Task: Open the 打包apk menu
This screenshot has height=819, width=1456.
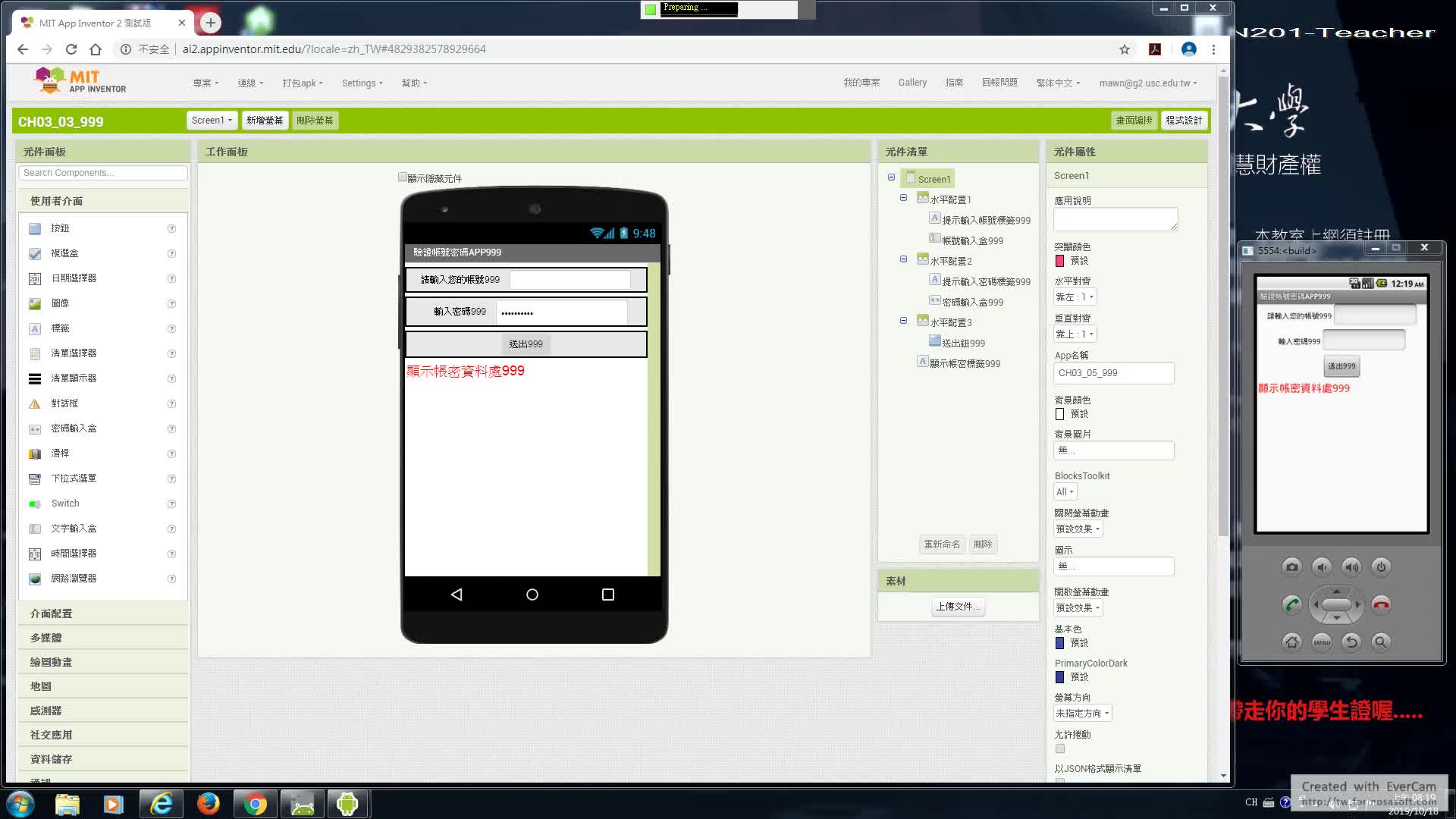Action: 303,83
